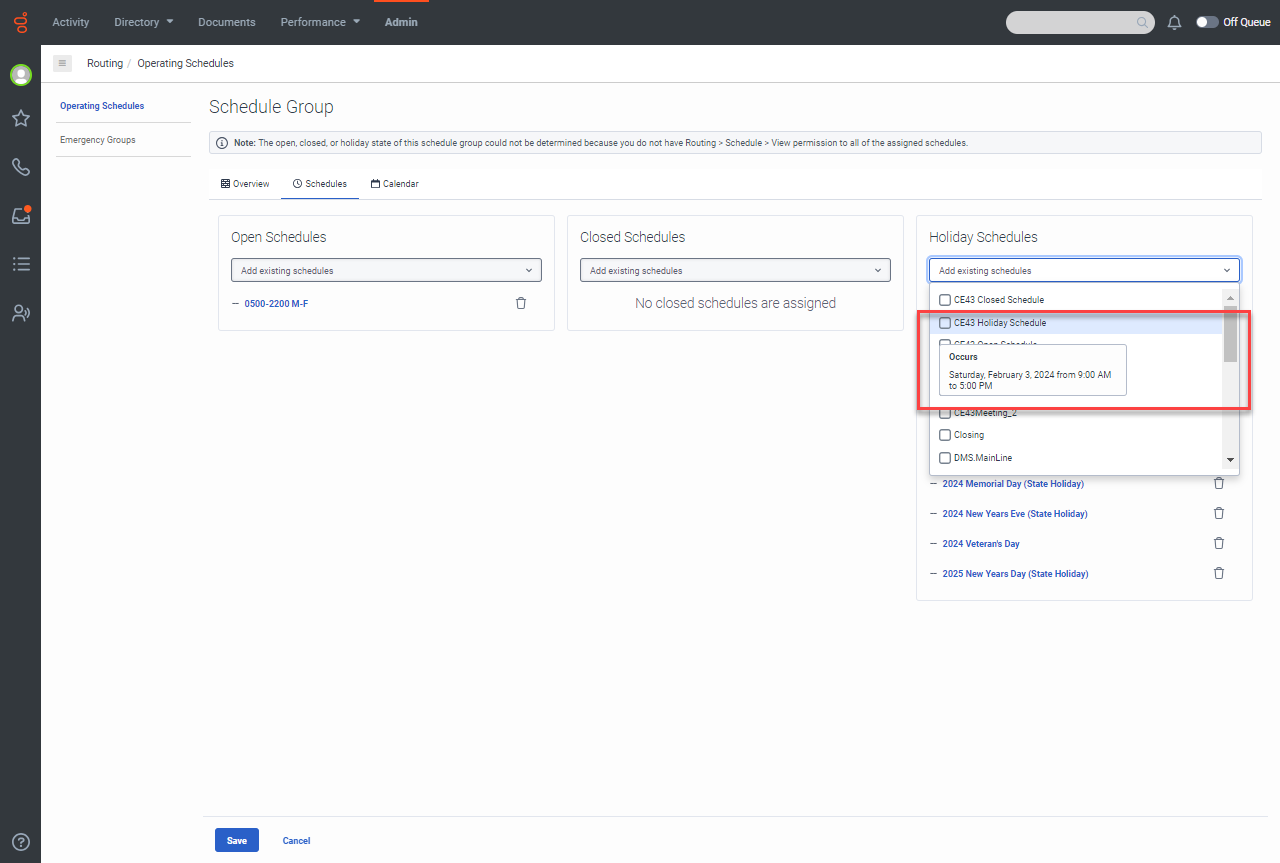Expand Closed Schedules add existing dropdown
The width and height of the screenshot is (1280, 863).
point(735,270)
